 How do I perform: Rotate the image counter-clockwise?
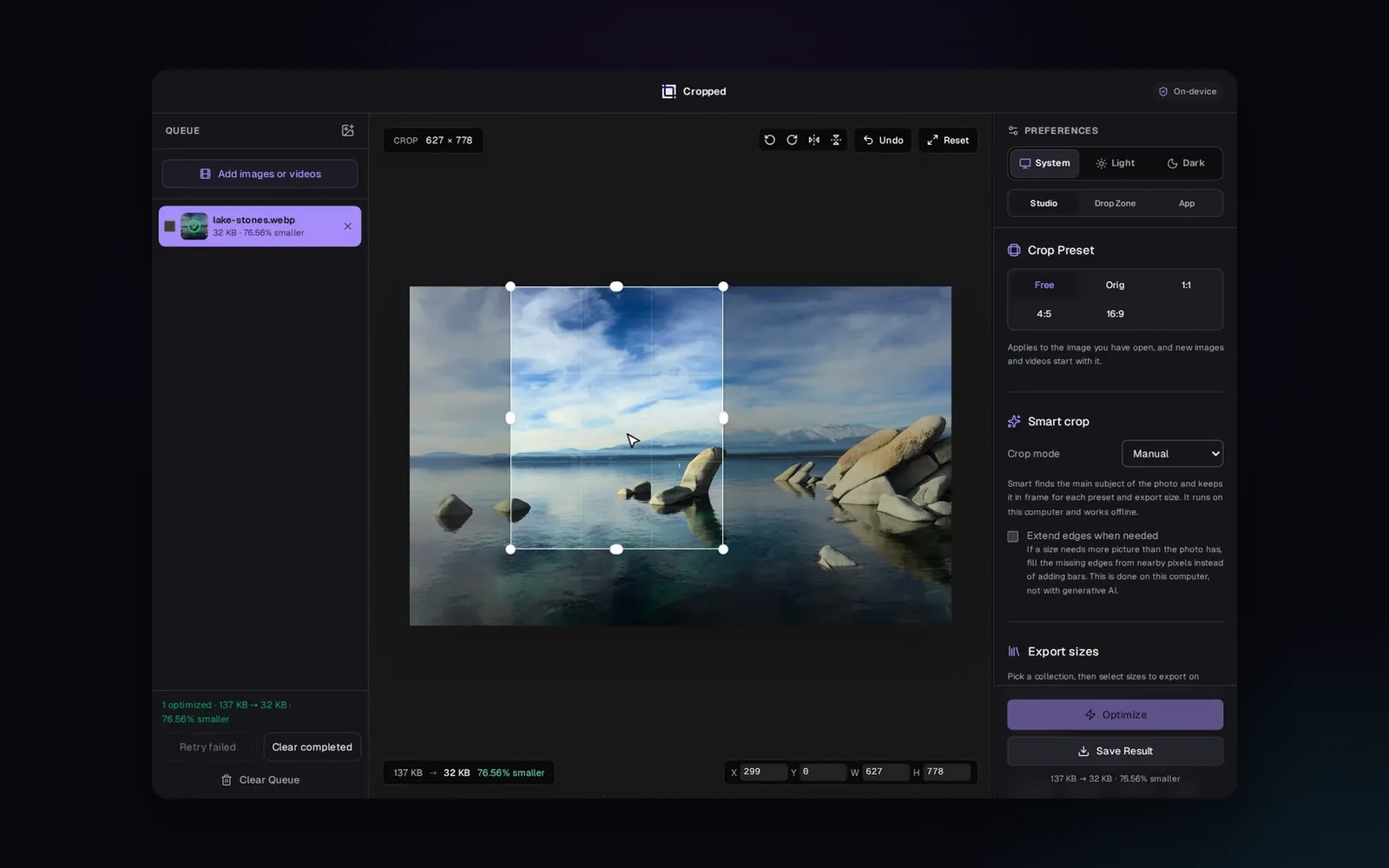tap(769, 140)
